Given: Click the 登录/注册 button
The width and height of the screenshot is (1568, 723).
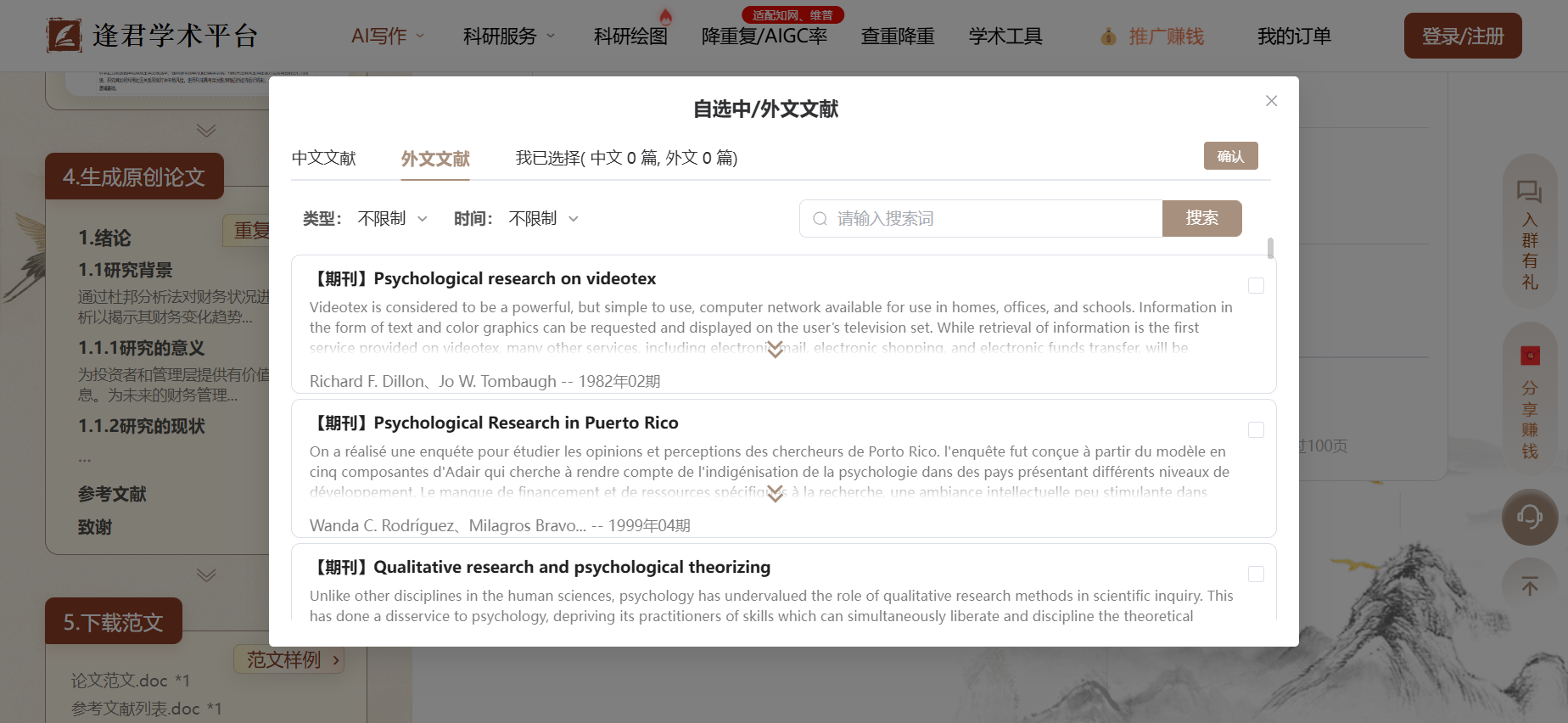Looking at the screenshot, I should [1463, 36].
